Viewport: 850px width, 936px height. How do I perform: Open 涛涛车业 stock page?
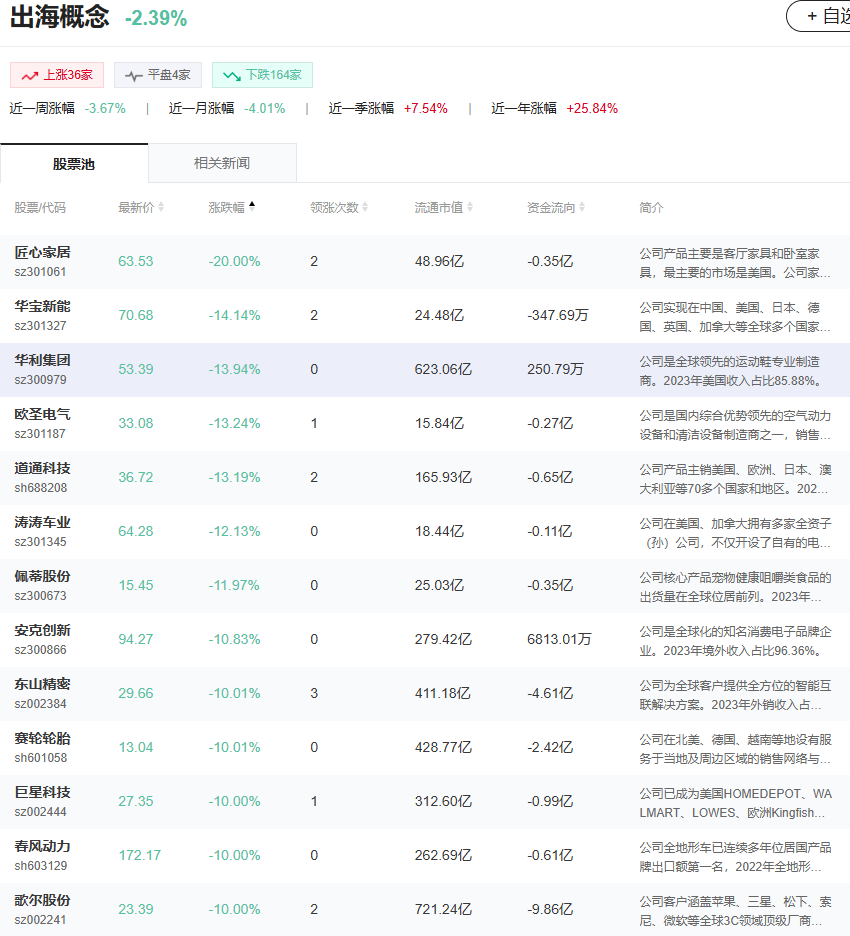[42, 522]
